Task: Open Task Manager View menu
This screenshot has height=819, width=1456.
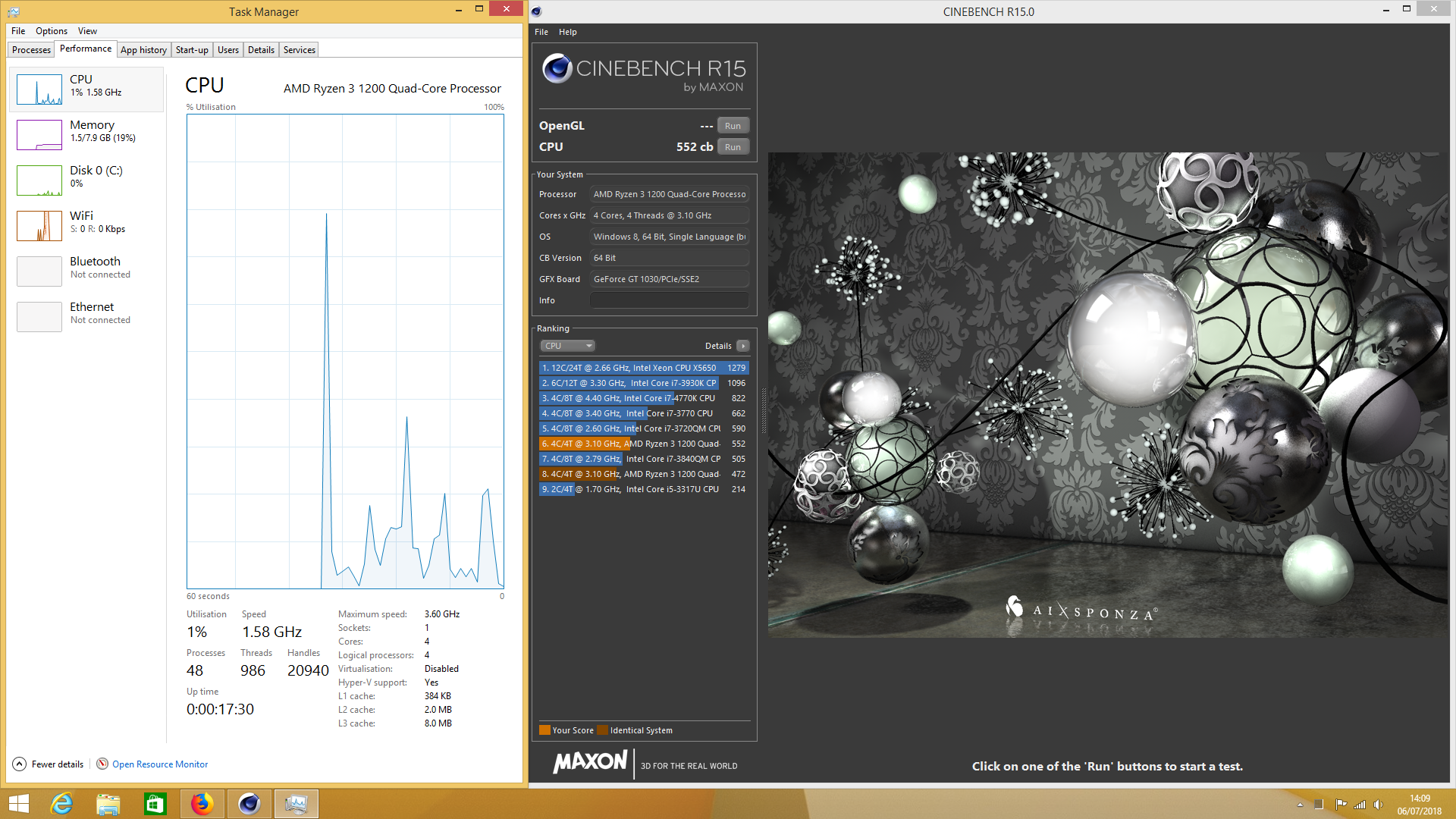Action: coord(87,31)
